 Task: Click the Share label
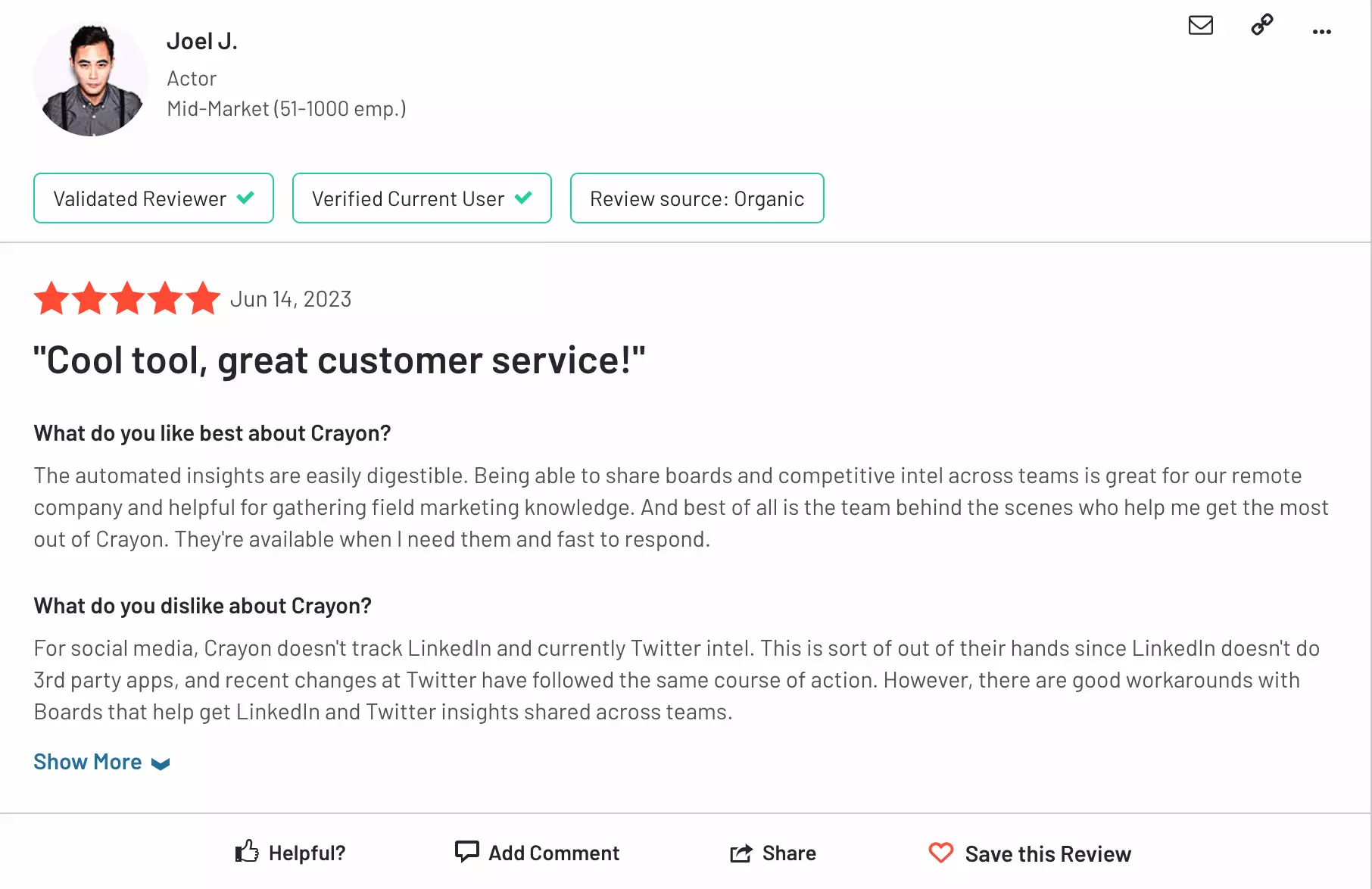point(789,853)
